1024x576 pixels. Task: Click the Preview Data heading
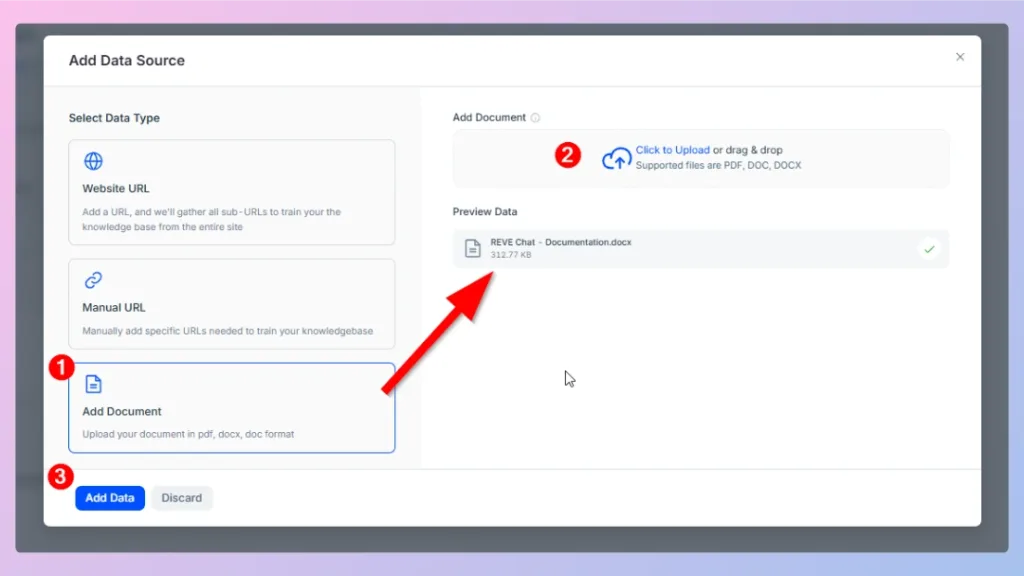(485, 212)
